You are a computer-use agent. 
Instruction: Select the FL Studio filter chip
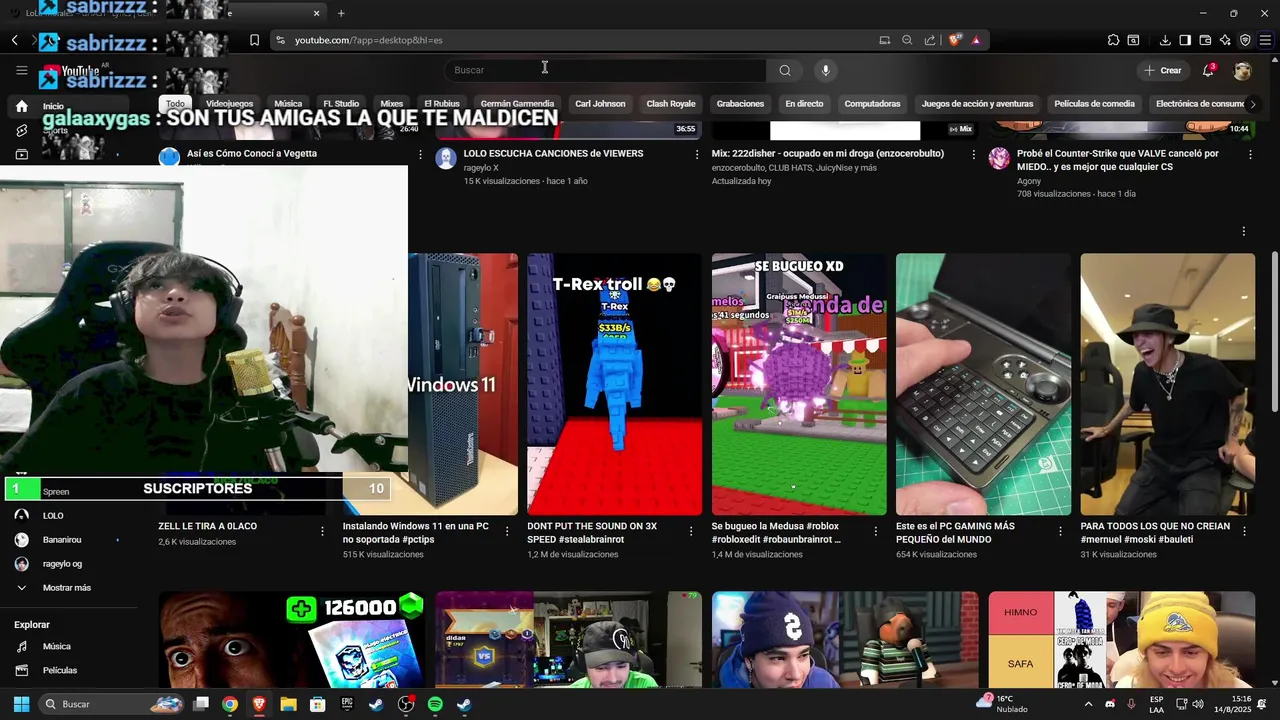click(341, 104)
